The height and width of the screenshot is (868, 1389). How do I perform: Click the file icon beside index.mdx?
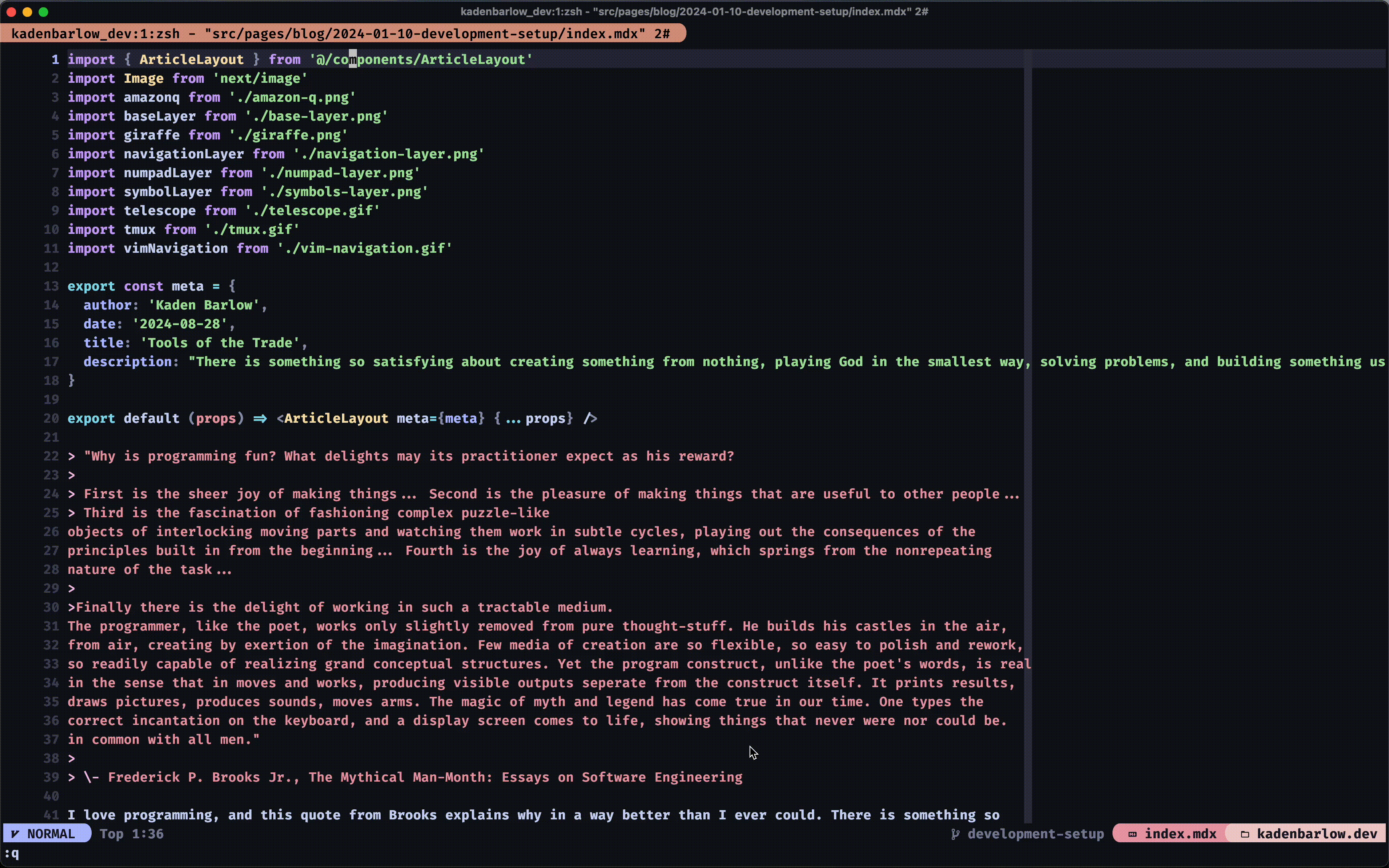(1133, 833)
